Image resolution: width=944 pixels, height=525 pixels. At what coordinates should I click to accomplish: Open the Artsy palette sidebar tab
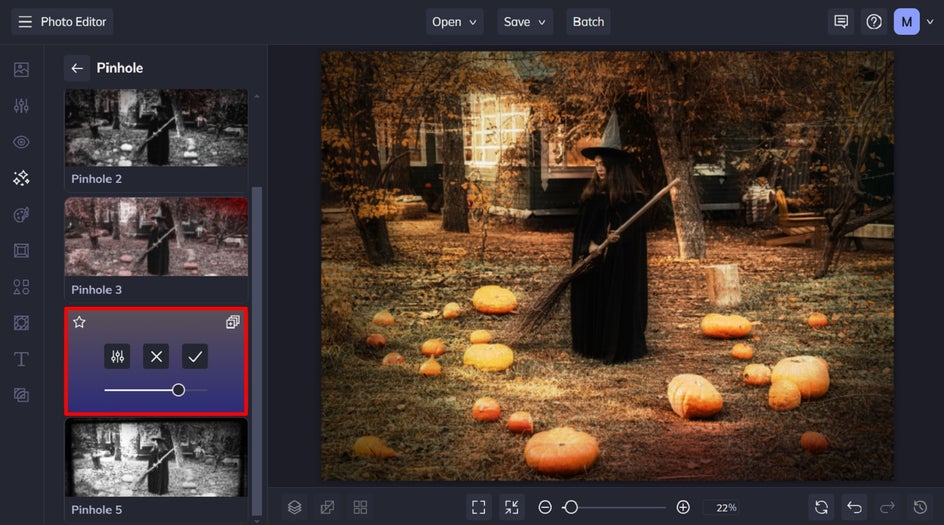coord(21,214)
